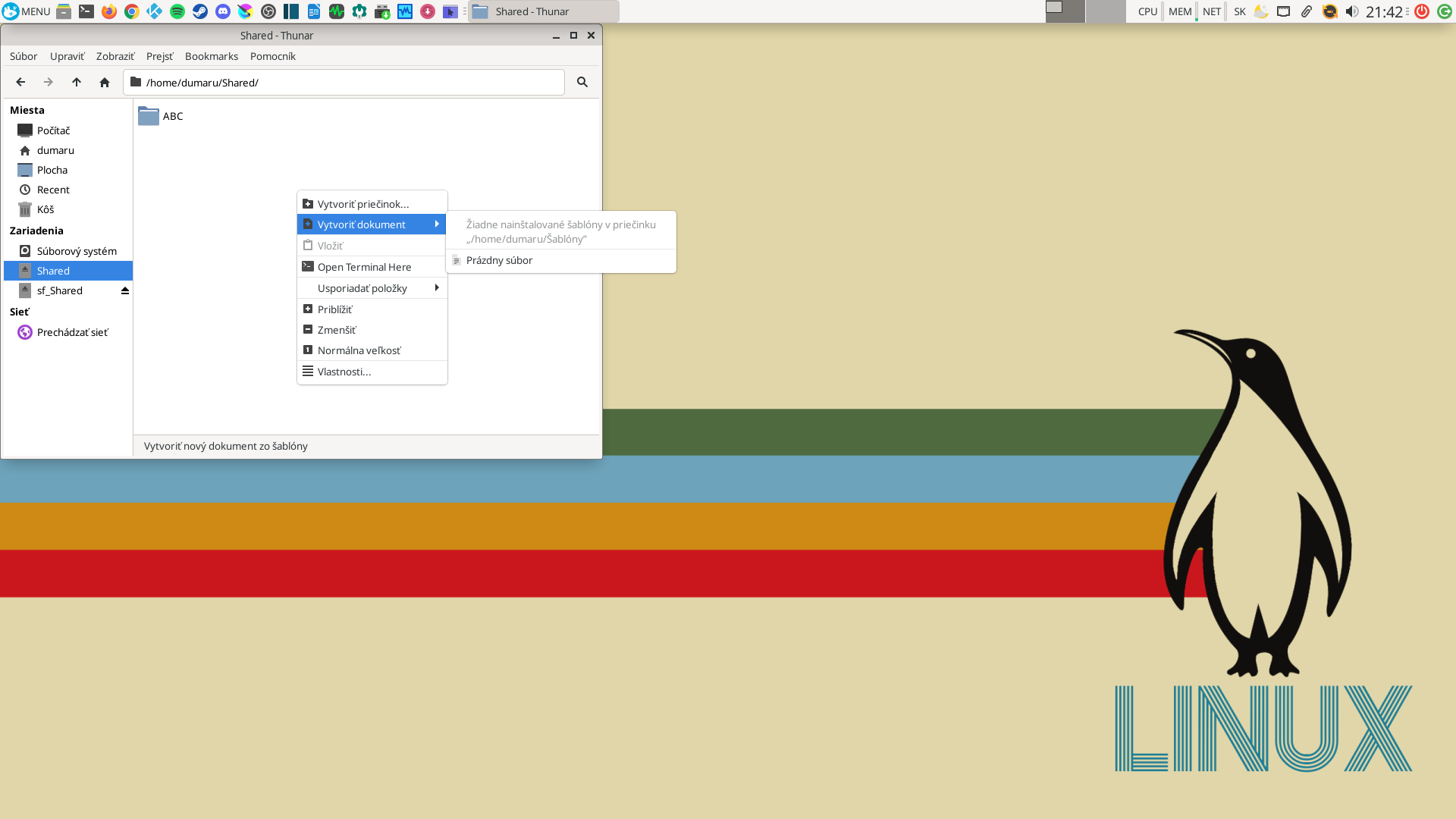Viewport: 1456px width, 819px height.
Task: Launch Chrome from the top panel
Action: (x=132, y=11)
